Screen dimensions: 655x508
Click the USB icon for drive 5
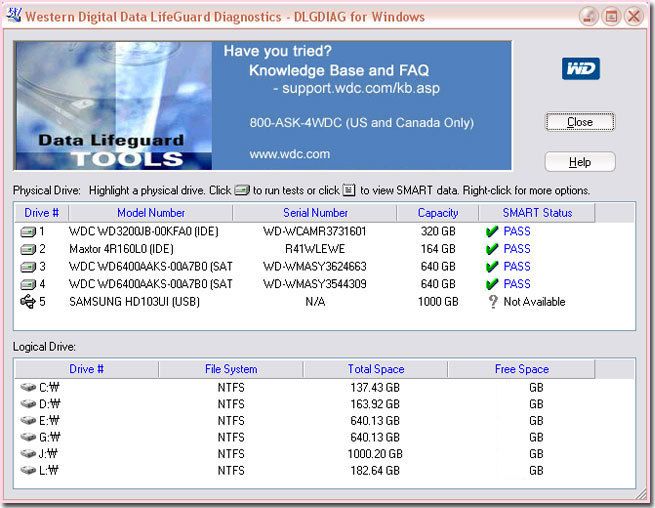(x=28, y=302)
